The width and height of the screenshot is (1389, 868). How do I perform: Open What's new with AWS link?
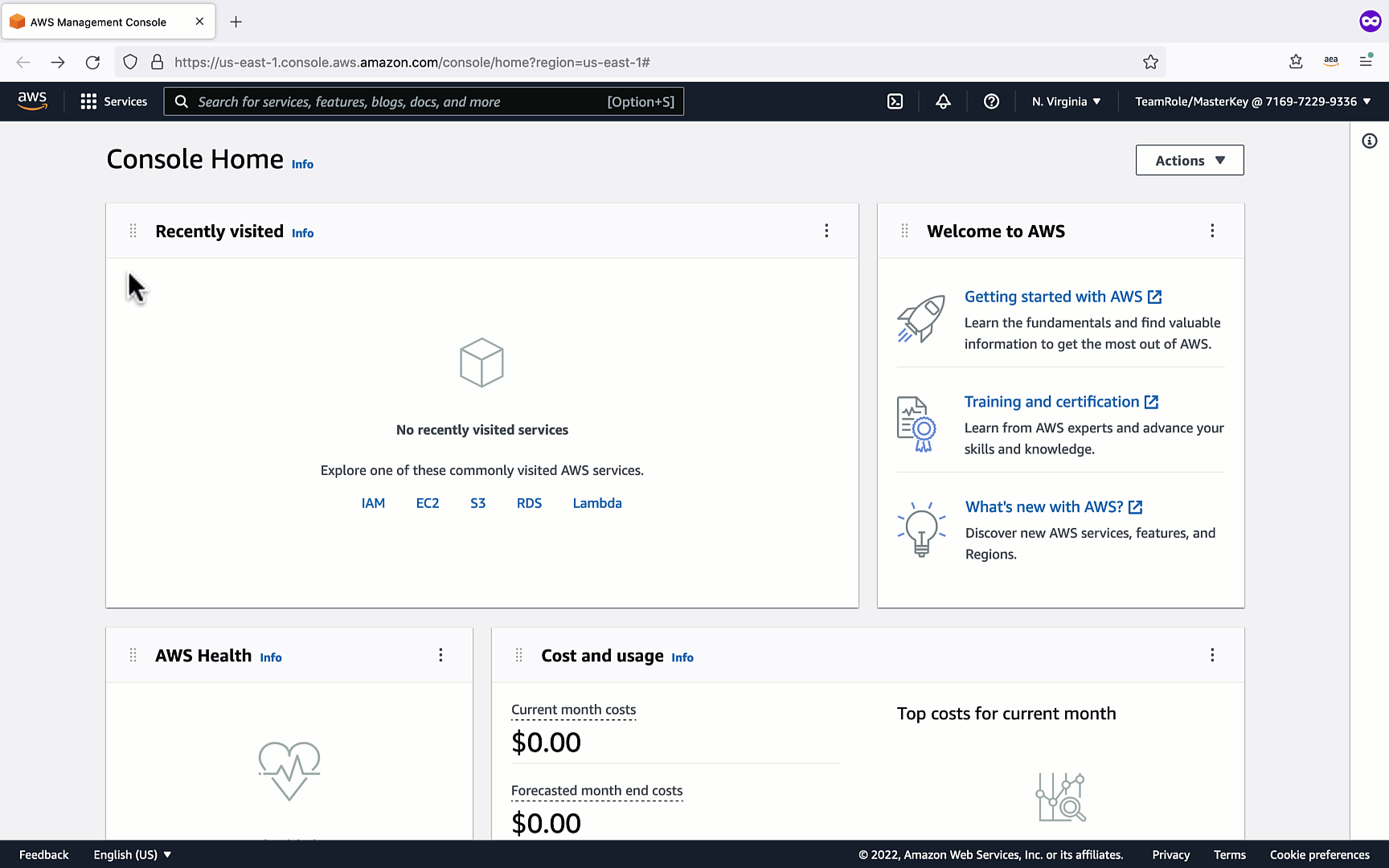[x=1054, y=507]
